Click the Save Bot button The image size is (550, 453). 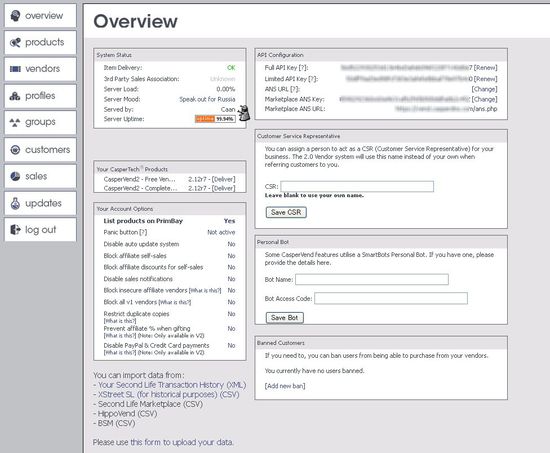(x=284, y=318)
